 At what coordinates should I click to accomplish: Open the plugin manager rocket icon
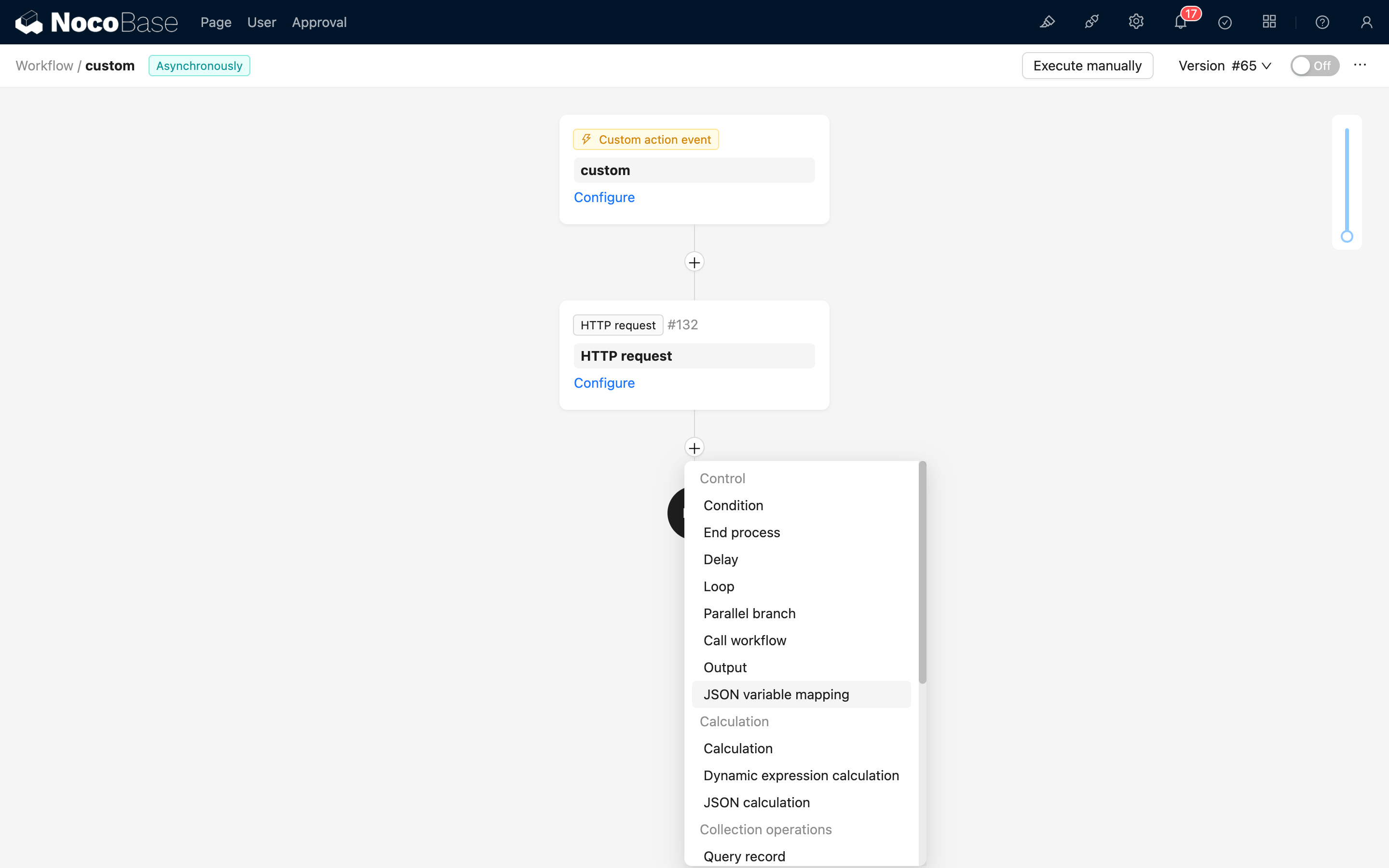pyautogui.click(x=1092, y=22)
